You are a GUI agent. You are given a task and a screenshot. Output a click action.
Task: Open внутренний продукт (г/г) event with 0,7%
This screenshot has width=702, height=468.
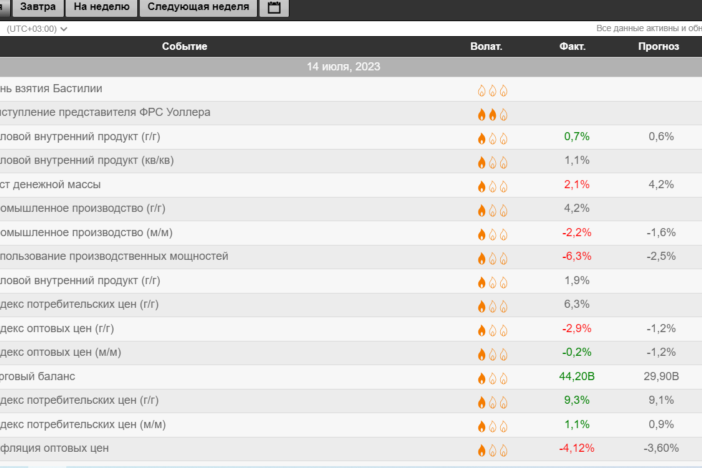80,137
